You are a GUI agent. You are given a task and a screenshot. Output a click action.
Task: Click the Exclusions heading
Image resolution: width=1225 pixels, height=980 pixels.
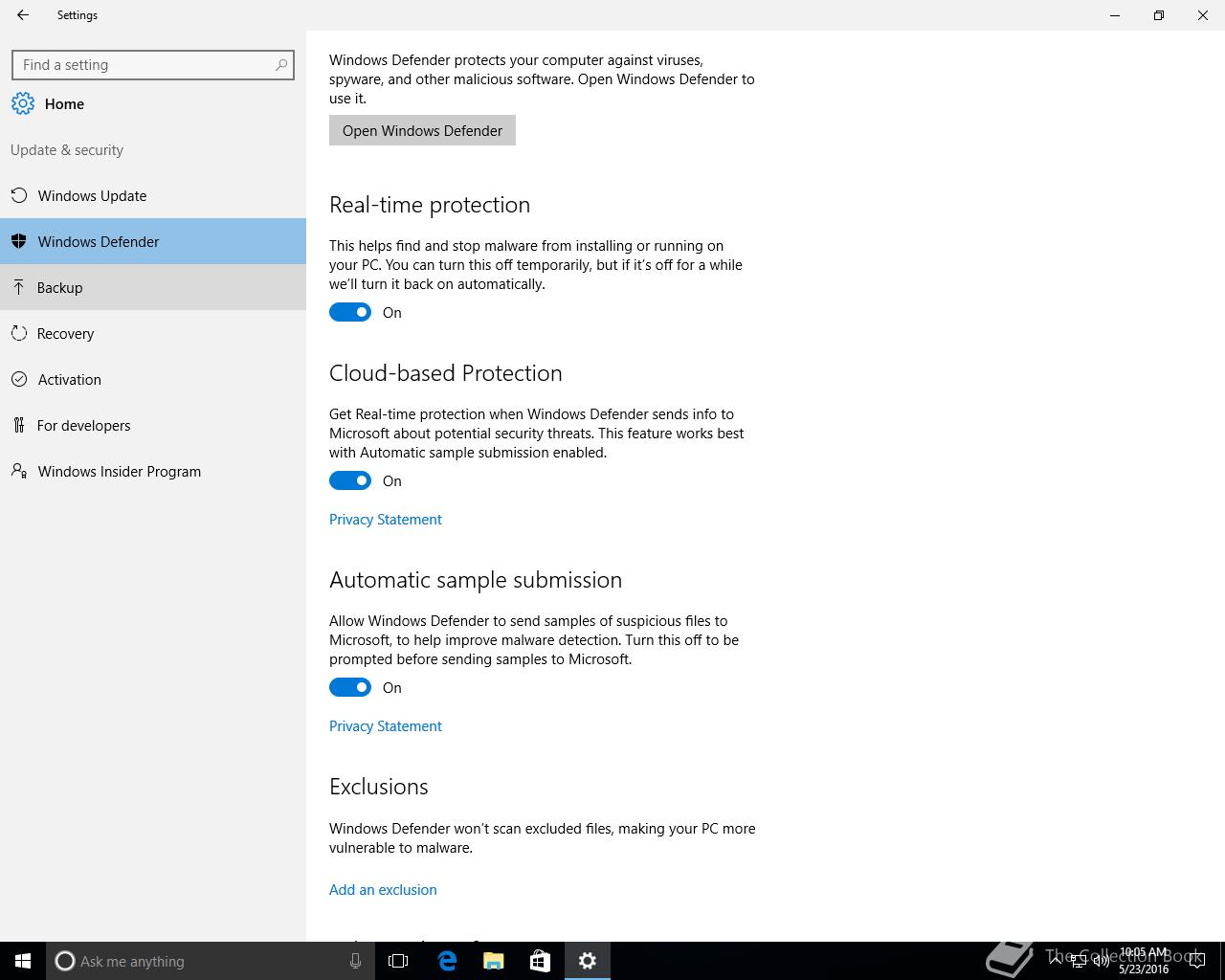pos(379,787)
